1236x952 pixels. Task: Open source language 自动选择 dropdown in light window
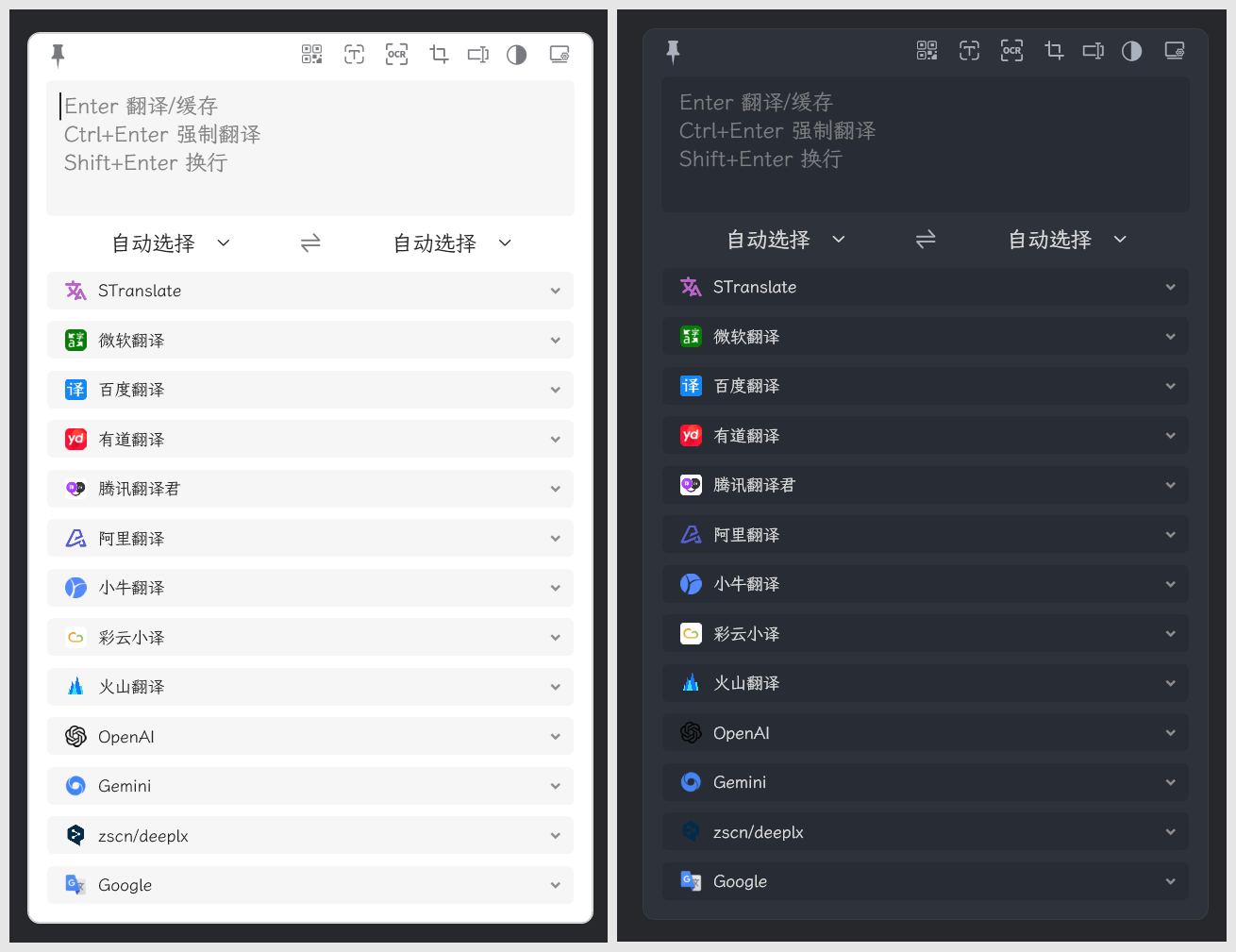click(x=171, y=243)
